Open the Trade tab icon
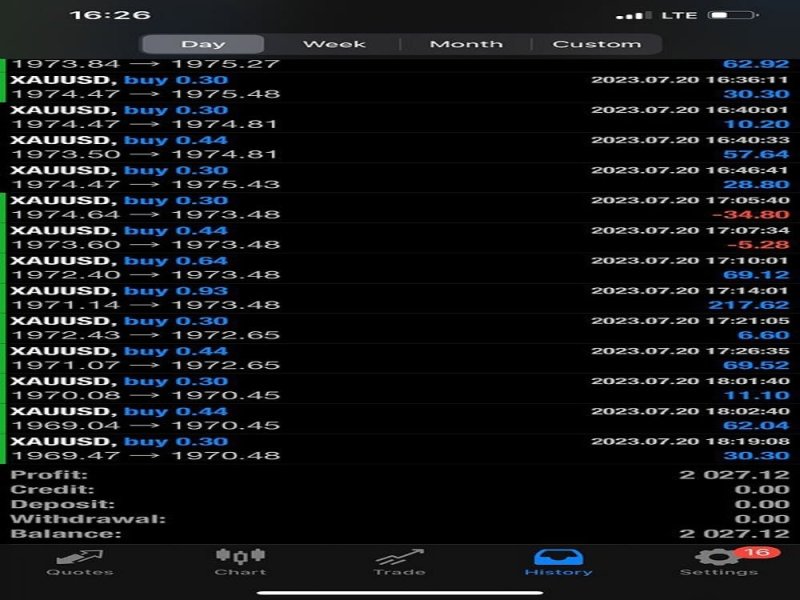Image resolution: width=800 pixels, height=600 pixels. (399, 557)
